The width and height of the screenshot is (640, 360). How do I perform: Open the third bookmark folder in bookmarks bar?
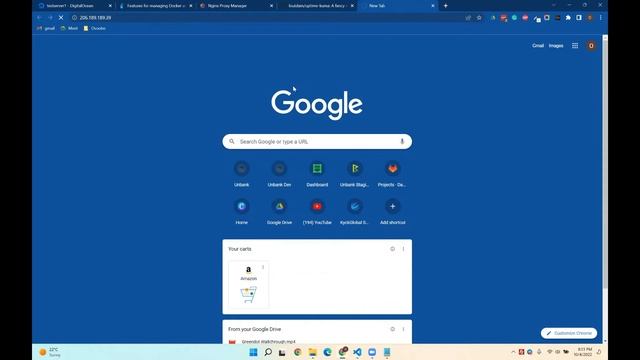coord(94,28)
